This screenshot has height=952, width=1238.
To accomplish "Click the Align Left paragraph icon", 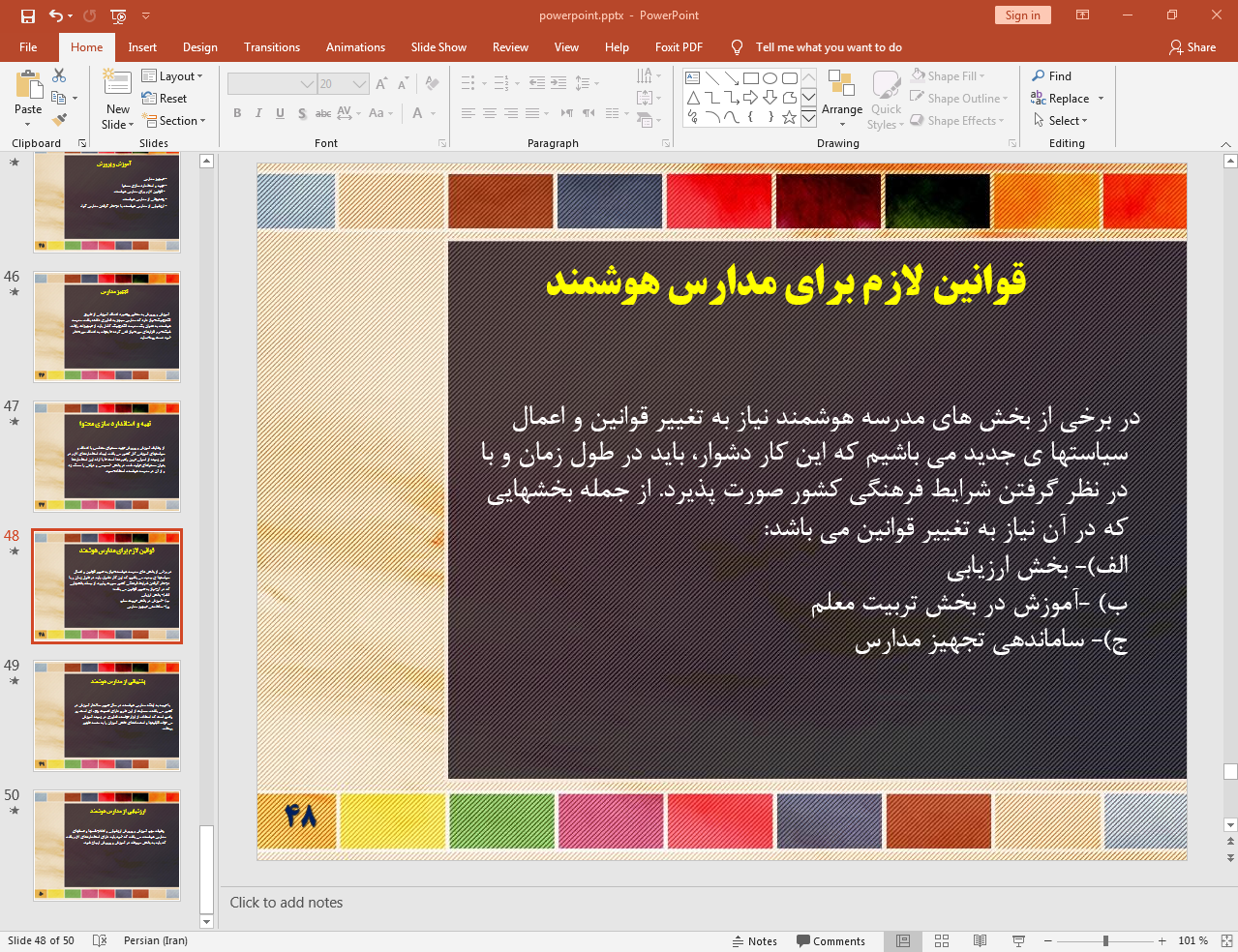I will 468,113.
